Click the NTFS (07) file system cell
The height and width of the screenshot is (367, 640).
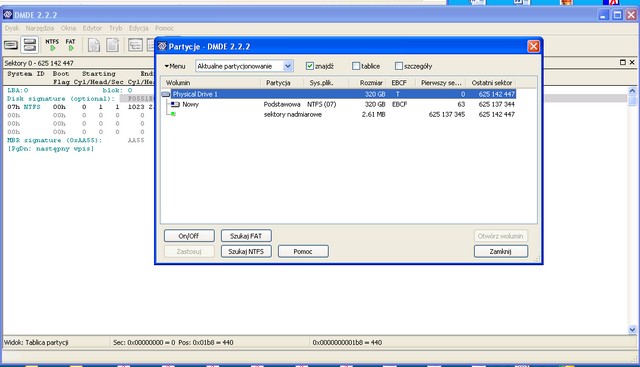tap(322, 105)
